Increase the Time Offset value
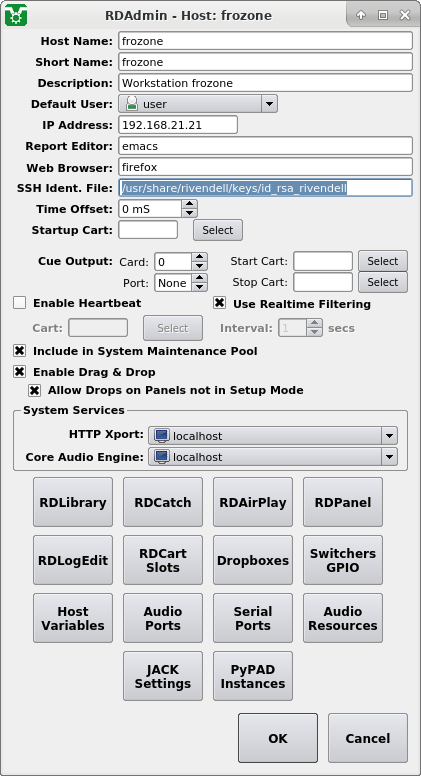The image size is (421, 776). 189,204
